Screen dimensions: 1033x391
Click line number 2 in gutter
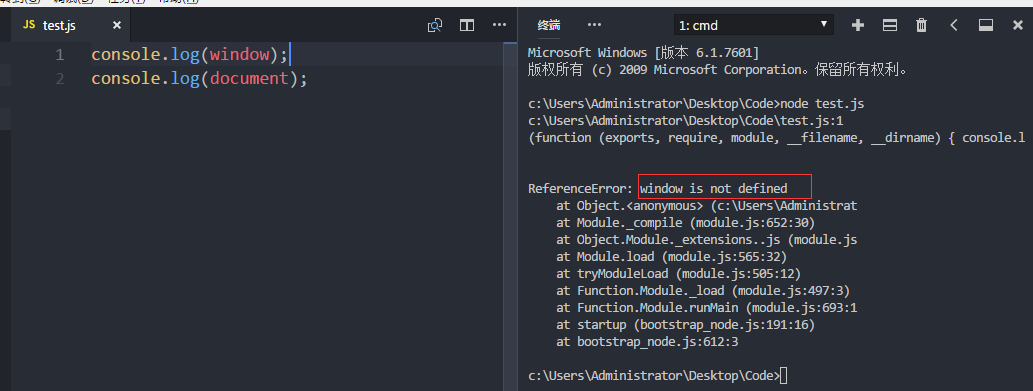(x=60, y=79)
